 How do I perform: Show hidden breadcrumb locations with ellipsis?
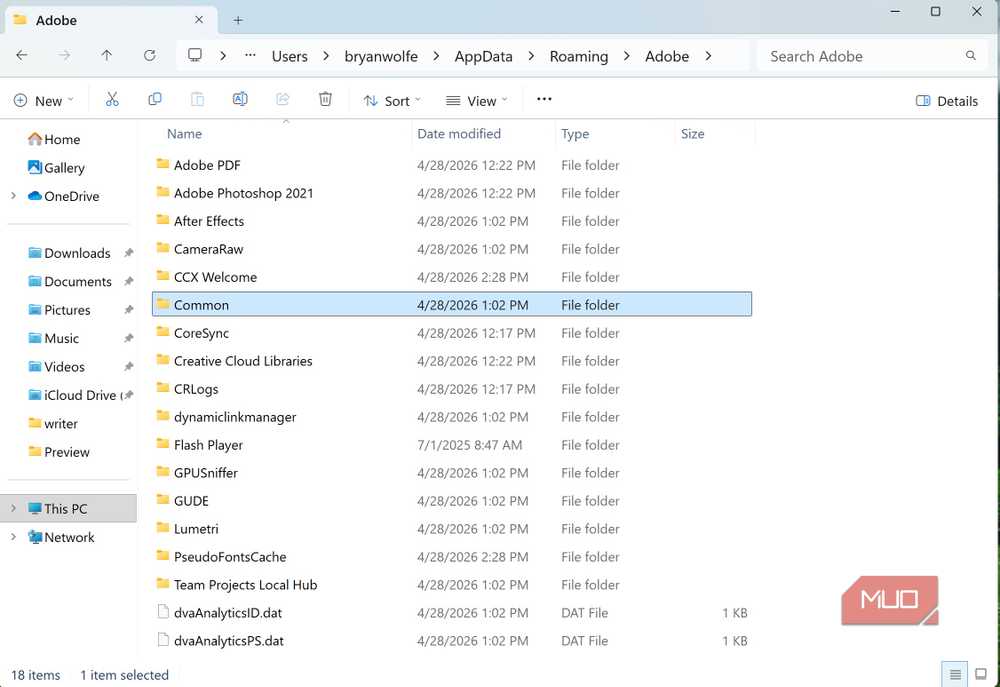click(250, 55)
